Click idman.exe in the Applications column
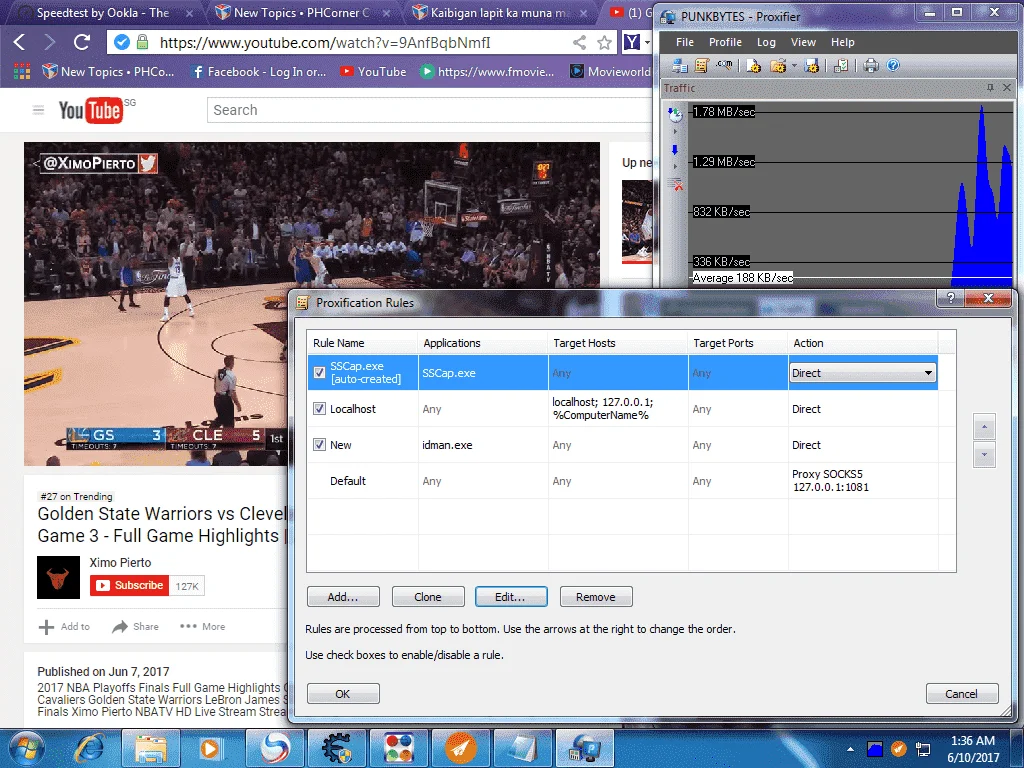 pyautogui.click(x=447, y=445)
